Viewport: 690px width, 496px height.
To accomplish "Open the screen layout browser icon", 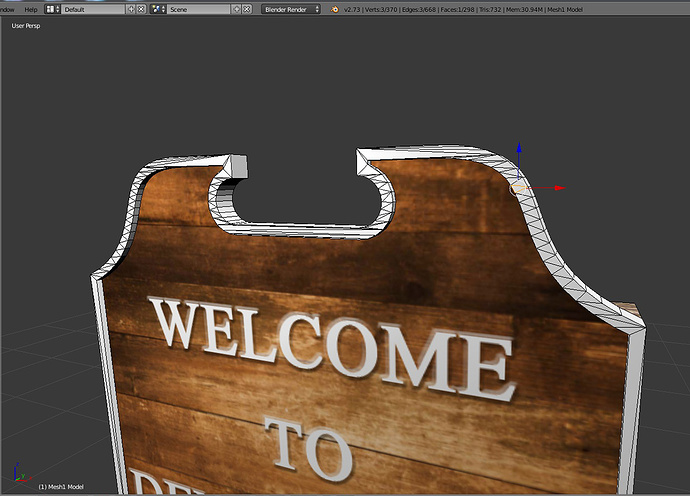I will [x=52, y=9].
